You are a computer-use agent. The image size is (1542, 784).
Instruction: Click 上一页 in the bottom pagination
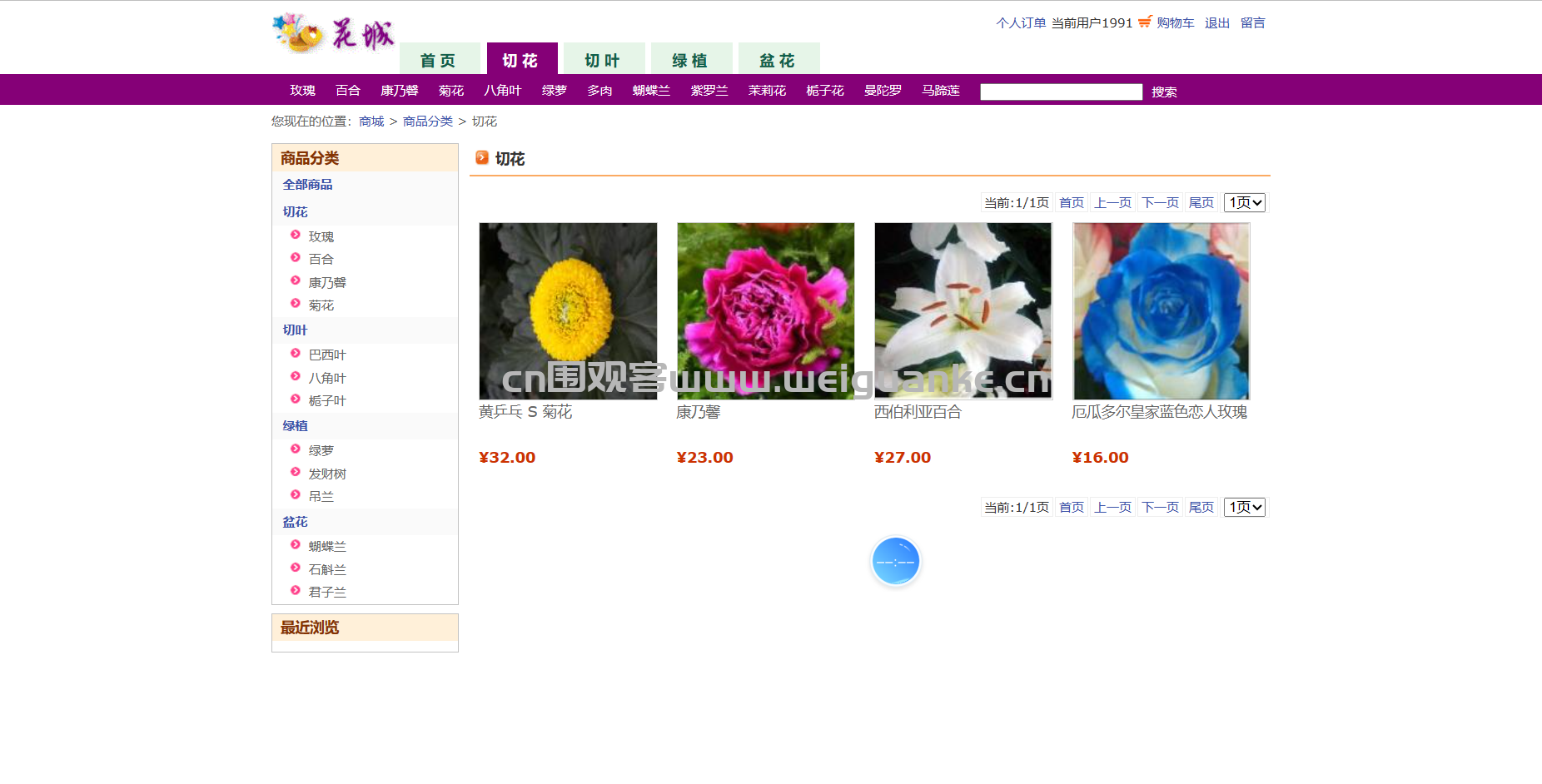tap(1113, 507)
